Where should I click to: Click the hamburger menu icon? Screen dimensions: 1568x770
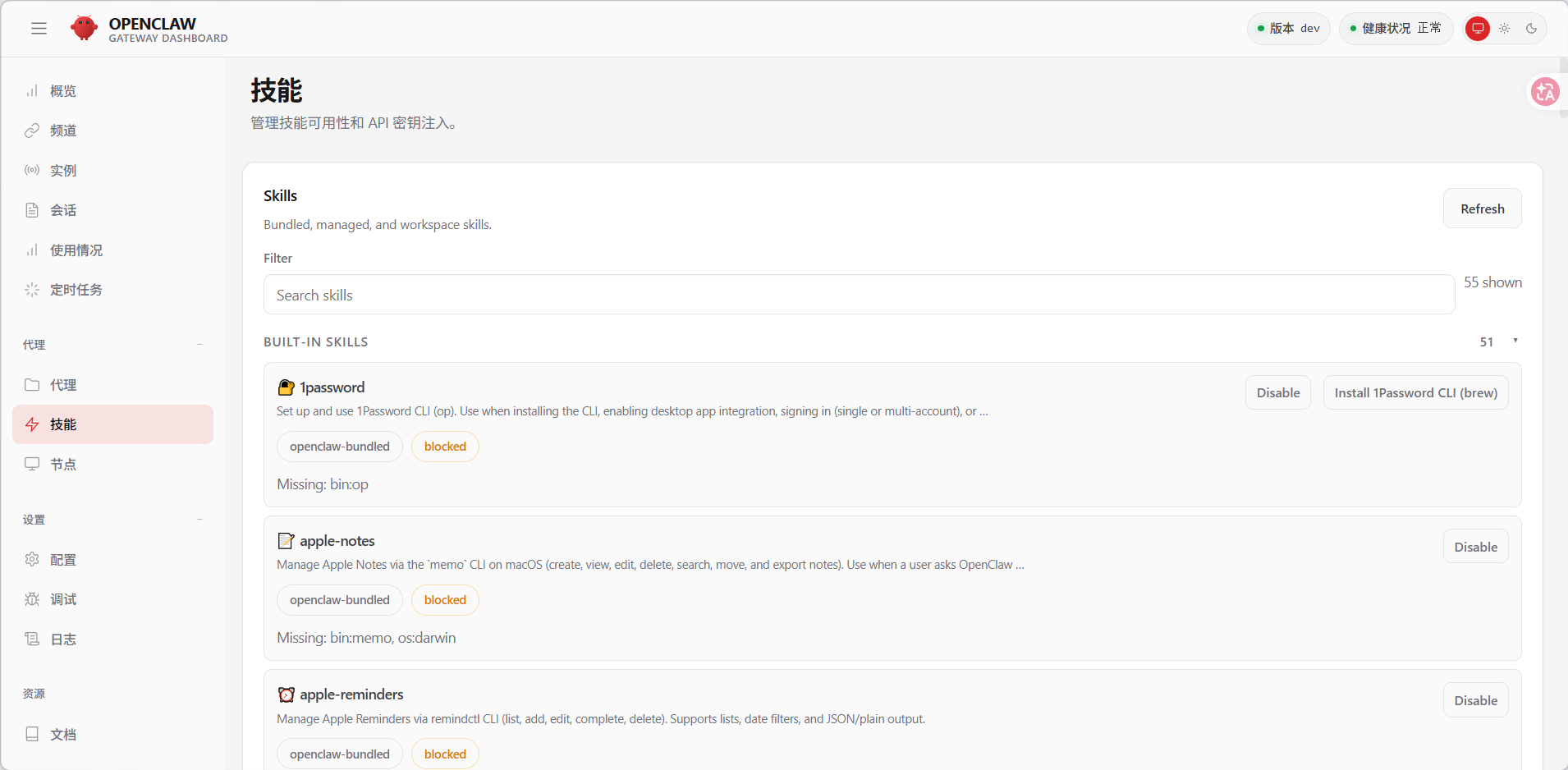click(39, 29)
